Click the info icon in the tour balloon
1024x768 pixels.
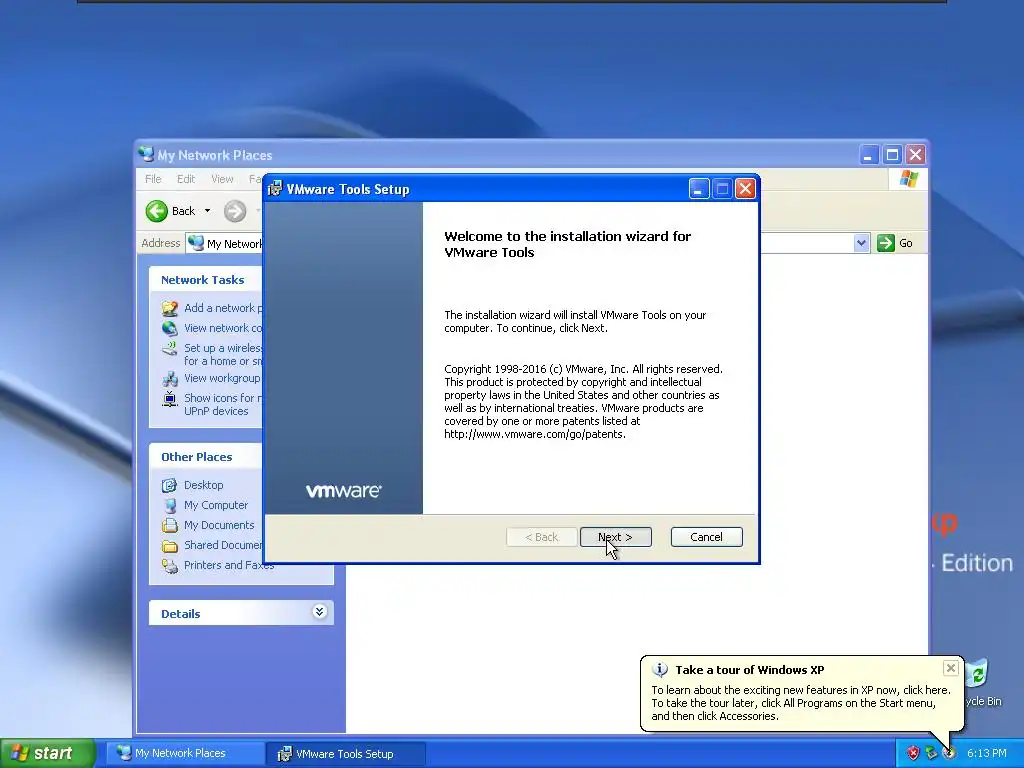660,669
